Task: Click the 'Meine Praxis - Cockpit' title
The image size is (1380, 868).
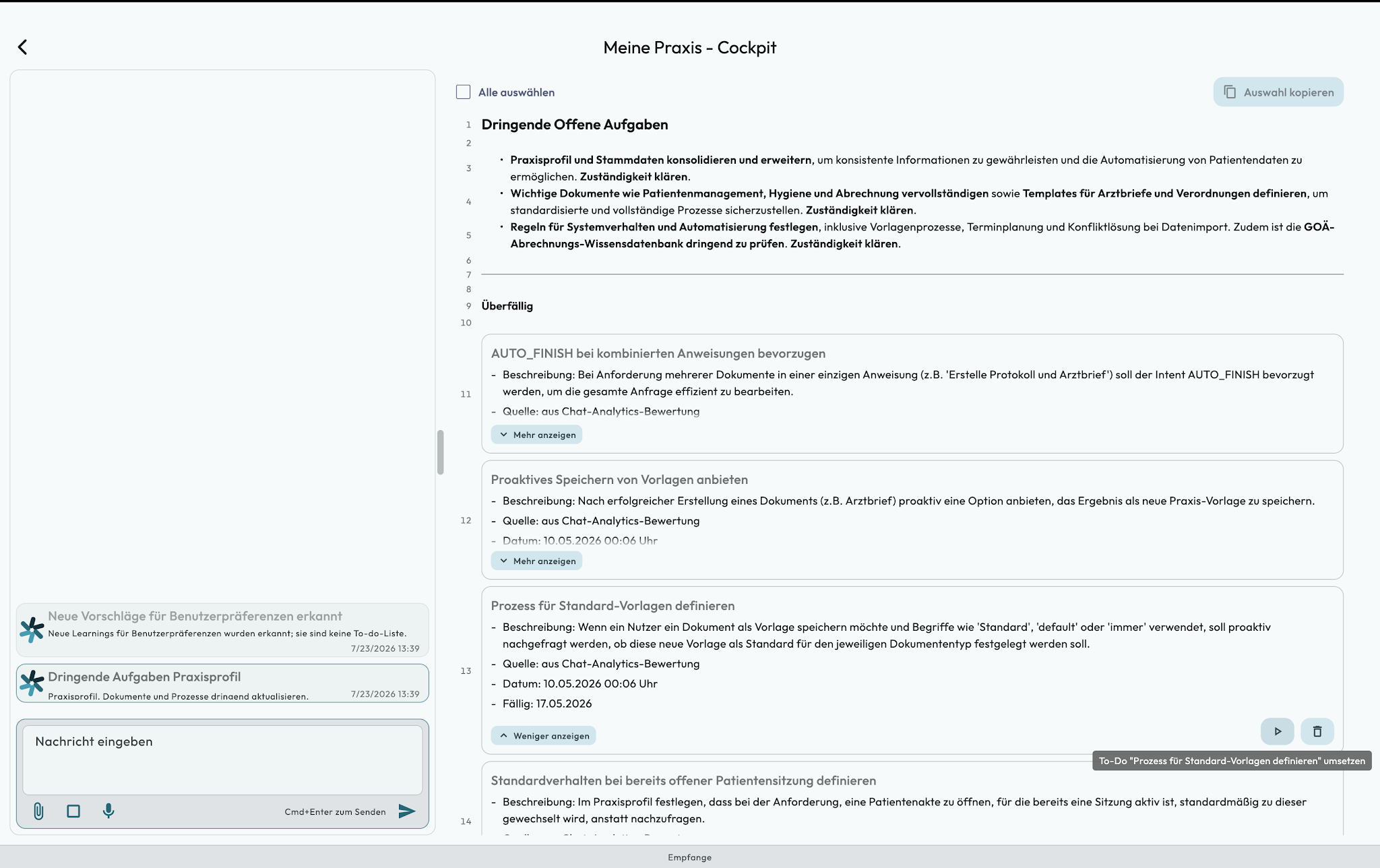Action: 689,47
